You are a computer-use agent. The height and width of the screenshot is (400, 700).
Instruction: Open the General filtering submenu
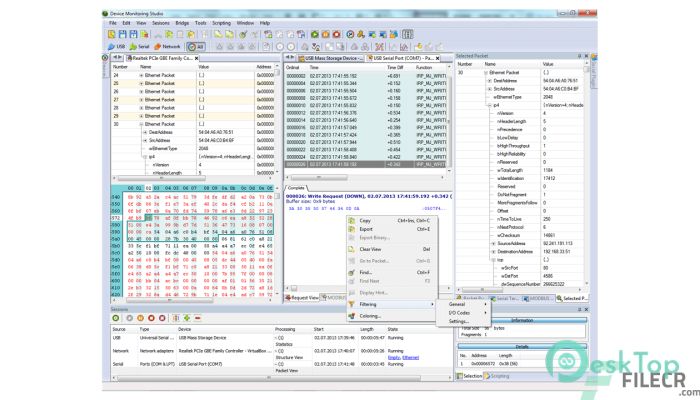[x=463, y=304]
